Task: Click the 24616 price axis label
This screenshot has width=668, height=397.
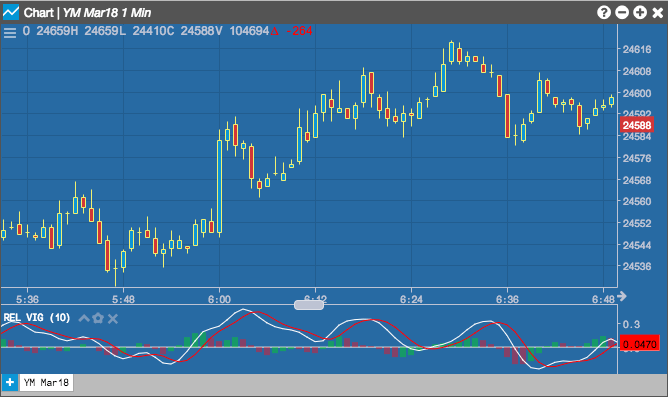Action: (637, 49)
